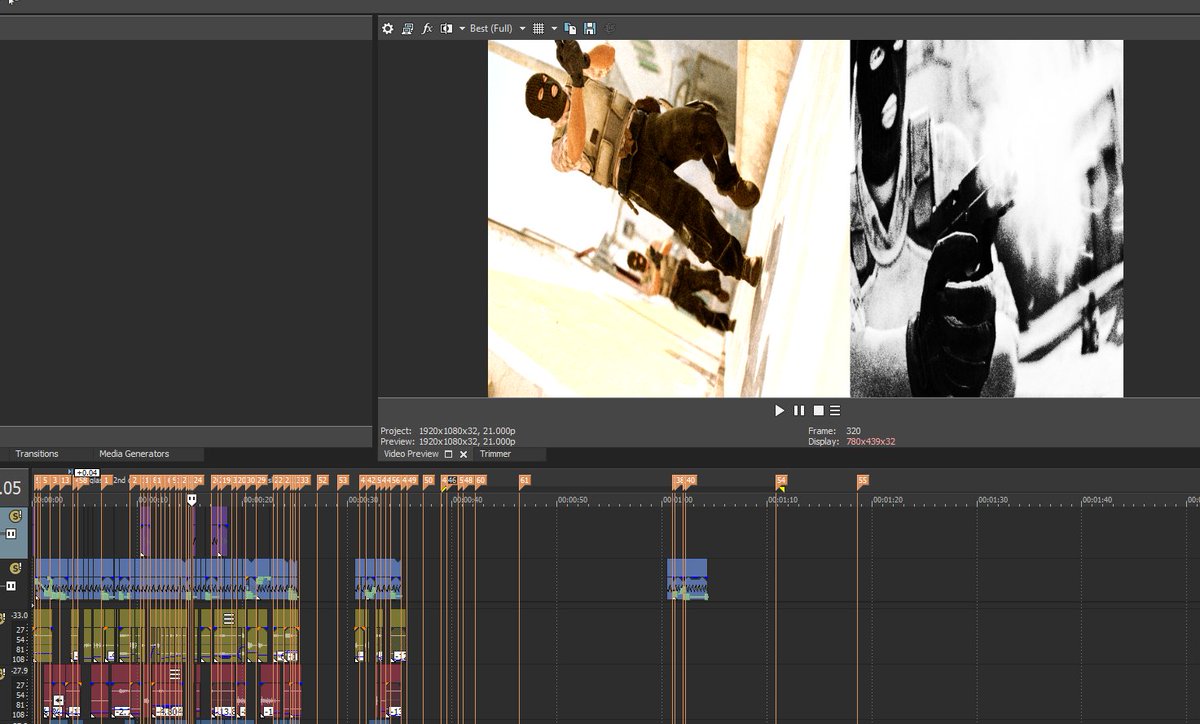Screen dimensions: 1200x724
Task: Click Project 1920x1080x32, 21.000p text
Action: tap(467, 431)
